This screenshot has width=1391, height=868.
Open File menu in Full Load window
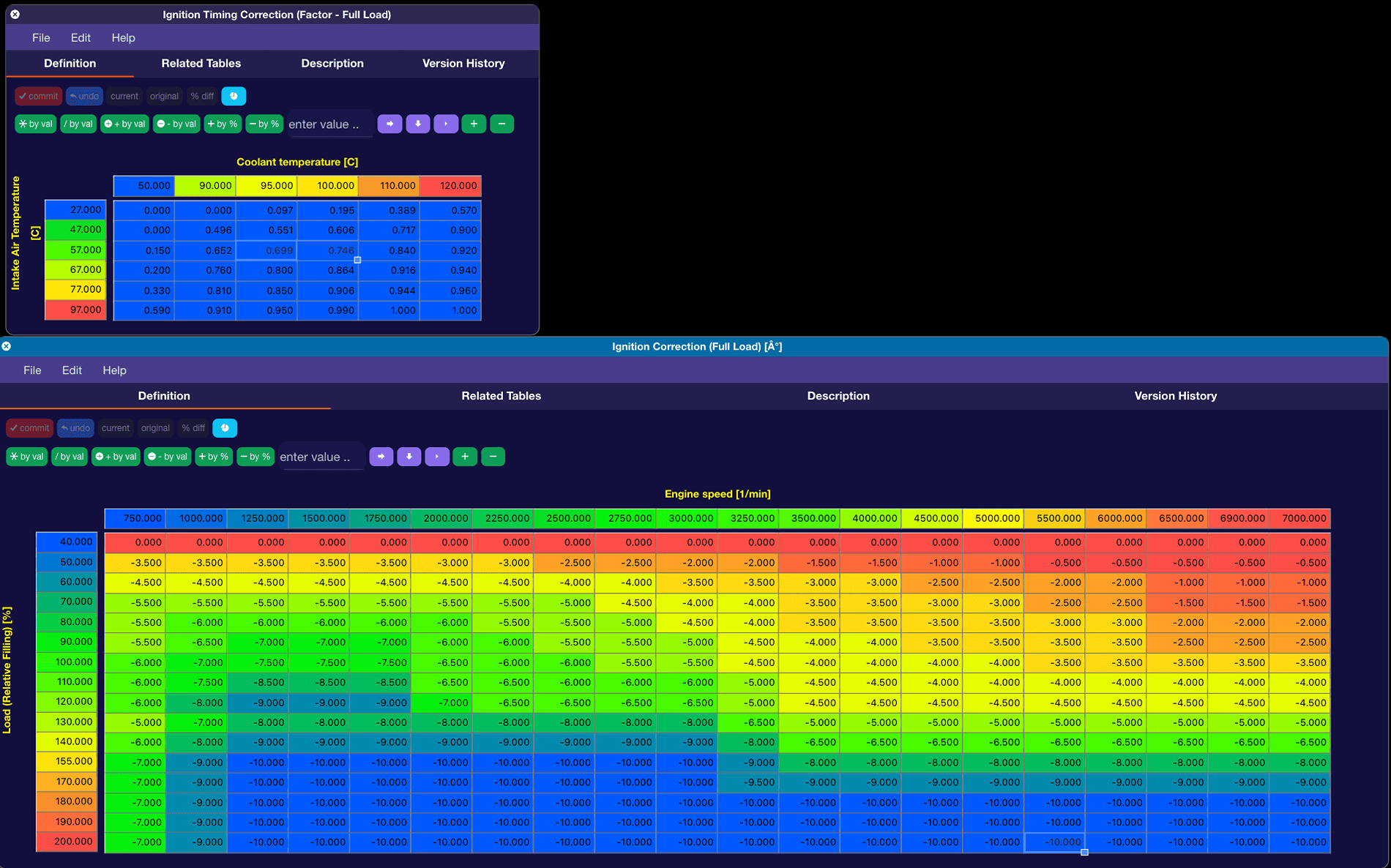tap(32, 370)
